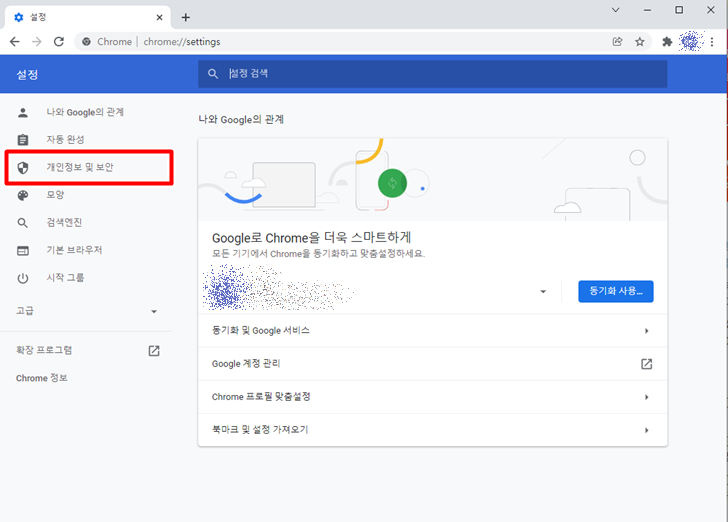Open the profile avatar in the toolbar

[x=691, y=41]
